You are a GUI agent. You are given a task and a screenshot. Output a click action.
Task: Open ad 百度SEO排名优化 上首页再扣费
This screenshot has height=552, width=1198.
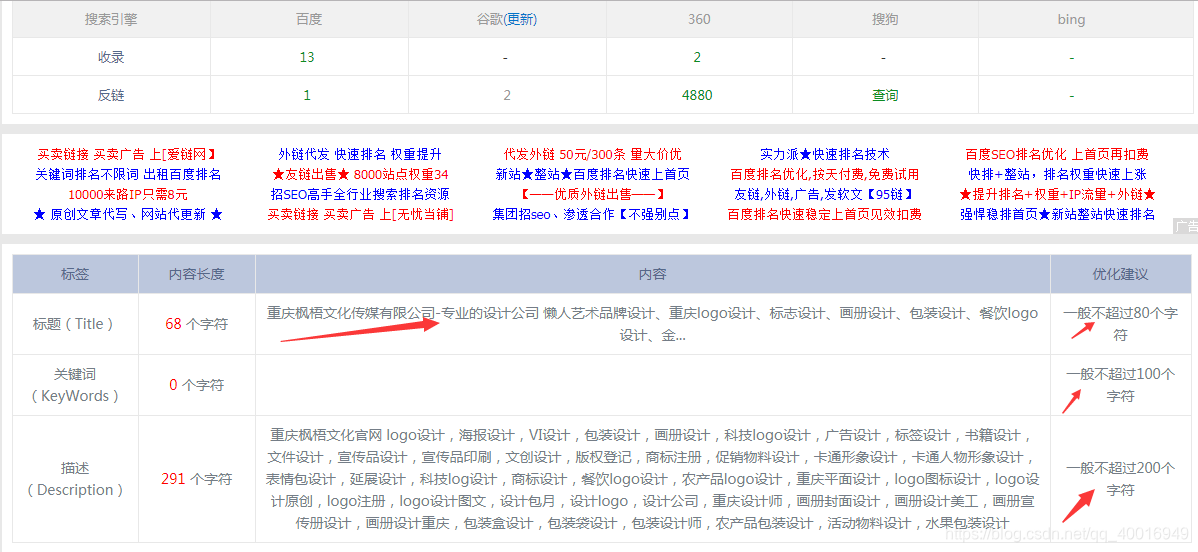(1057, 154)
